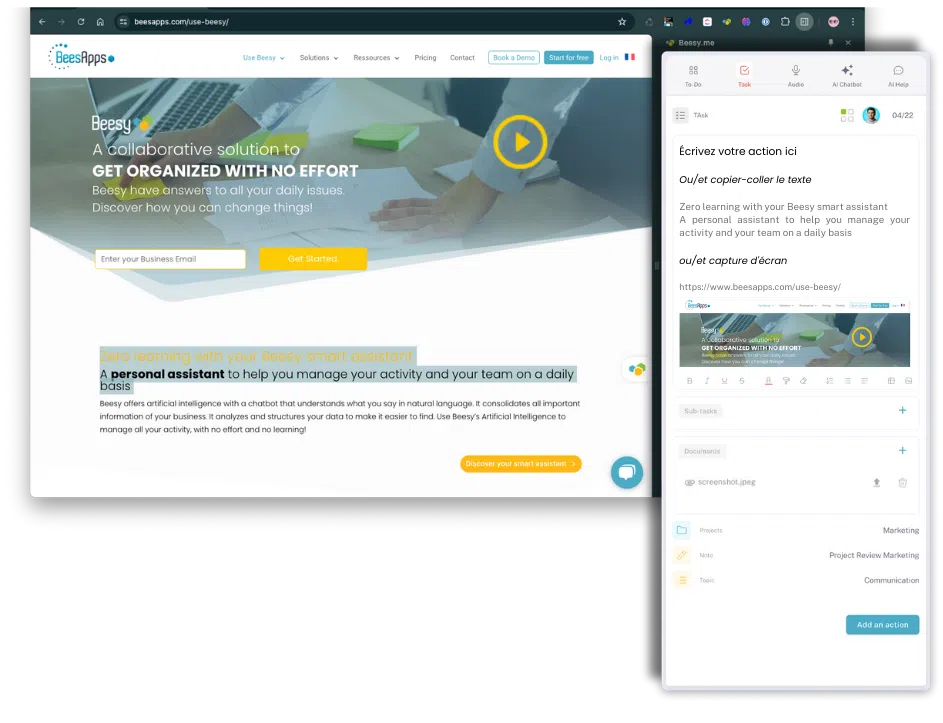Viewport: 943px width, 723px height.
Task: Click the assignee avatar in task header
Action: click(871, 115)
